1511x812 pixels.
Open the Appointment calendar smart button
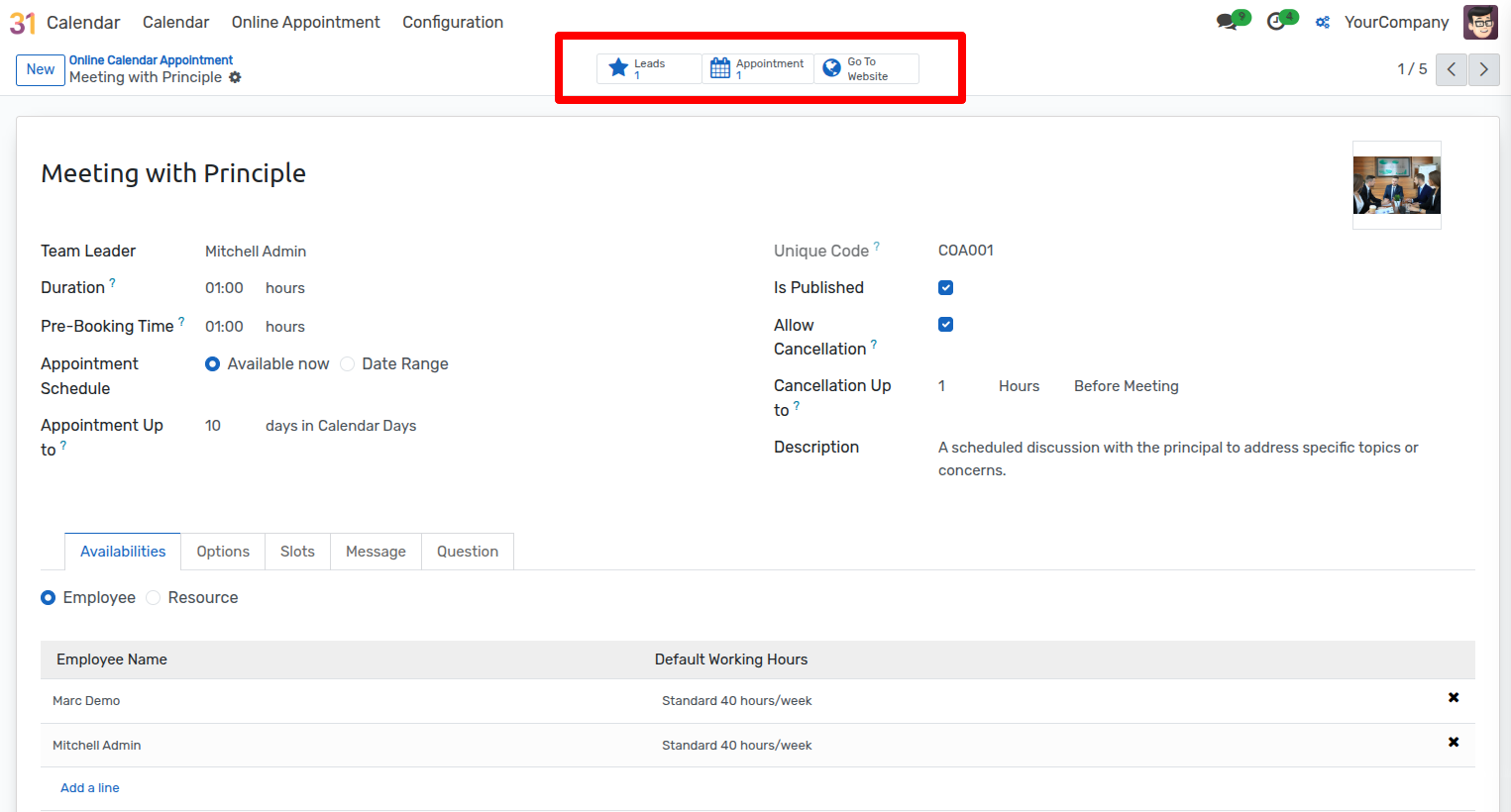click(758, 68)
